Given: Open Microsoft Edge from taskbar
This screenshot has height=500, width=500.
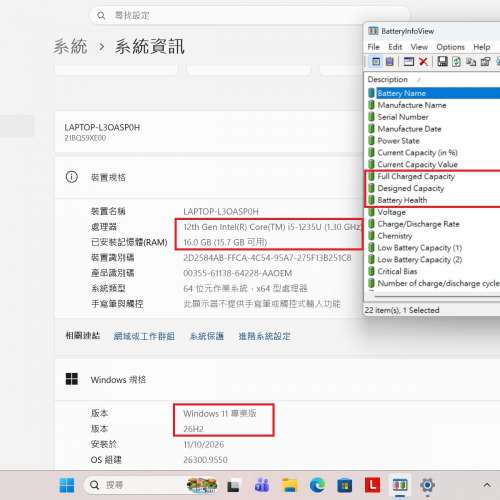Looking at the screenshot, I should [317, 485].
